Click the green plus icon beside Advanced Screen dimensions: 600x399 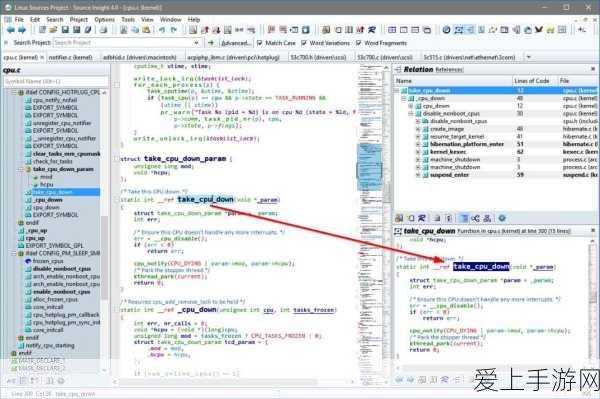point(211,43)
